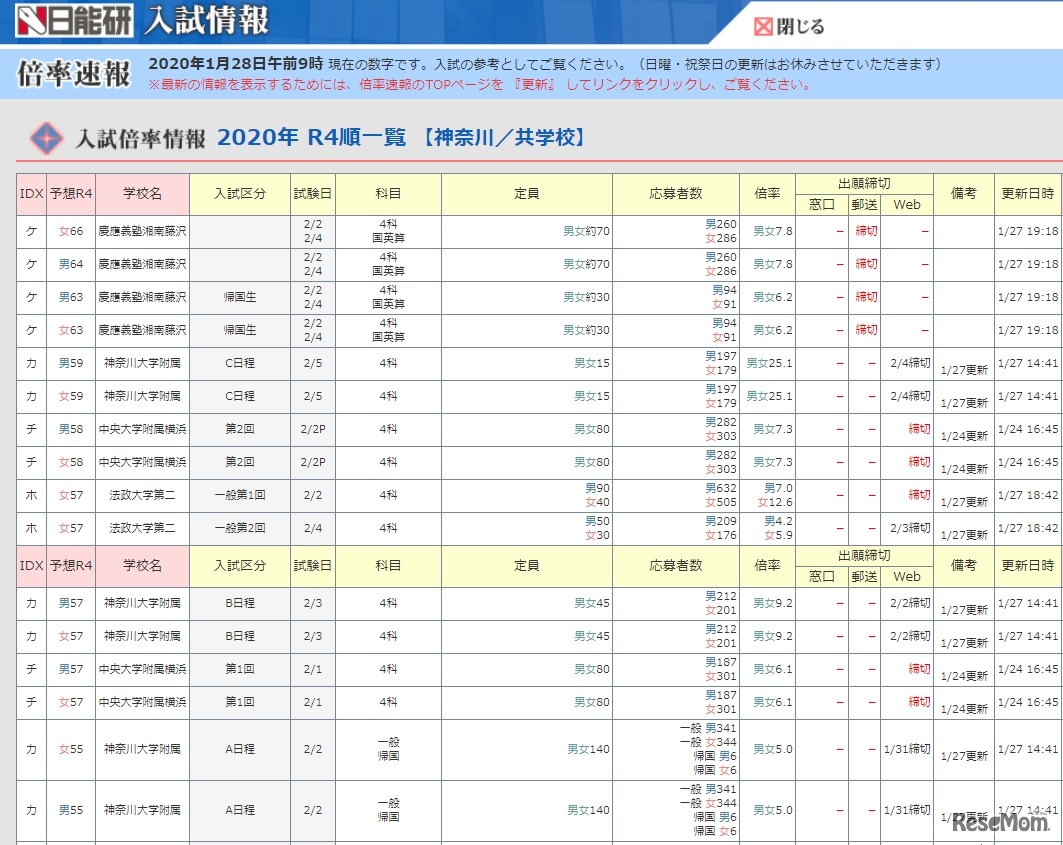Open the IDX letter ケ for 慶應義塾湘南藤沢
Viewport: 1063px width, 845px height.
pyautogui.click(x=30, y=229)
